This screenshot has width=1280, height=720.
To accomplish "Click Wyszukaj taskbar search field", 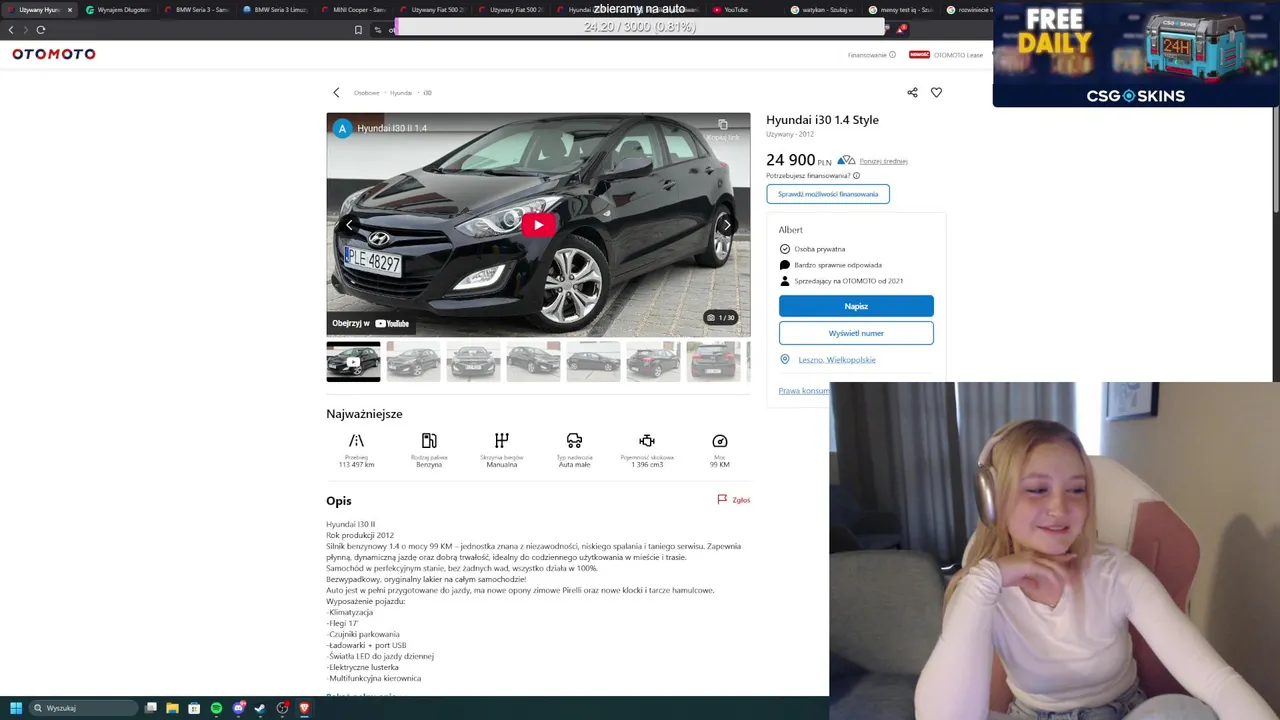I will click(85, 708).
